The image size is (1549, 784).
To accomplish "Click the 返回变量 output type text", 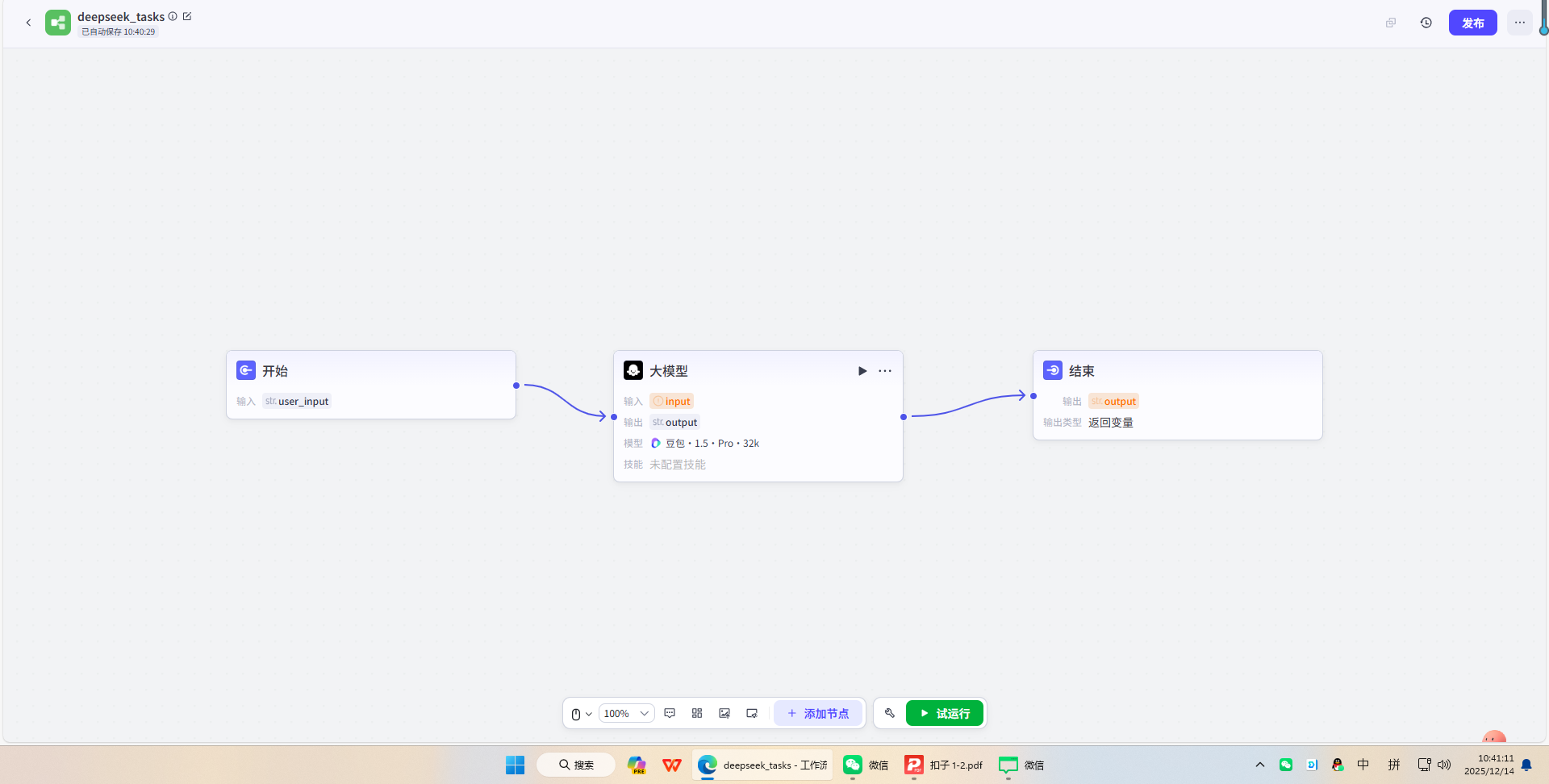I will (1111, 423).
